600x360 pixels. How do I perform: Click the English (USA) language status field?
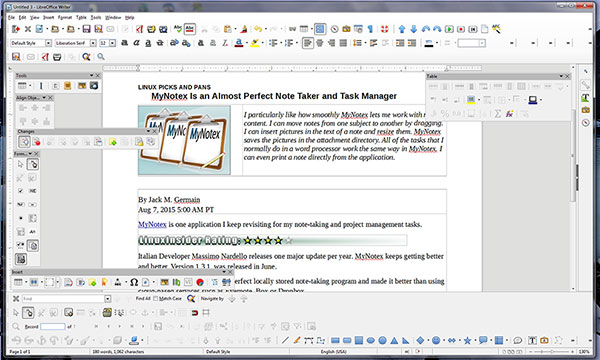334,352
